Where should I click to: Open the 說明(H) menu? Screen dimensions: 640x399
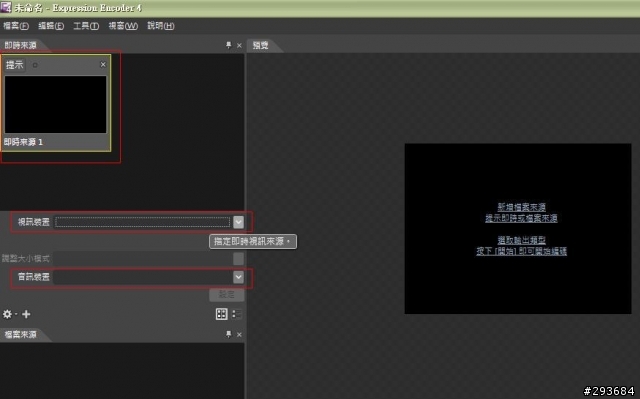pyautogui.click(x=161, y=26)
